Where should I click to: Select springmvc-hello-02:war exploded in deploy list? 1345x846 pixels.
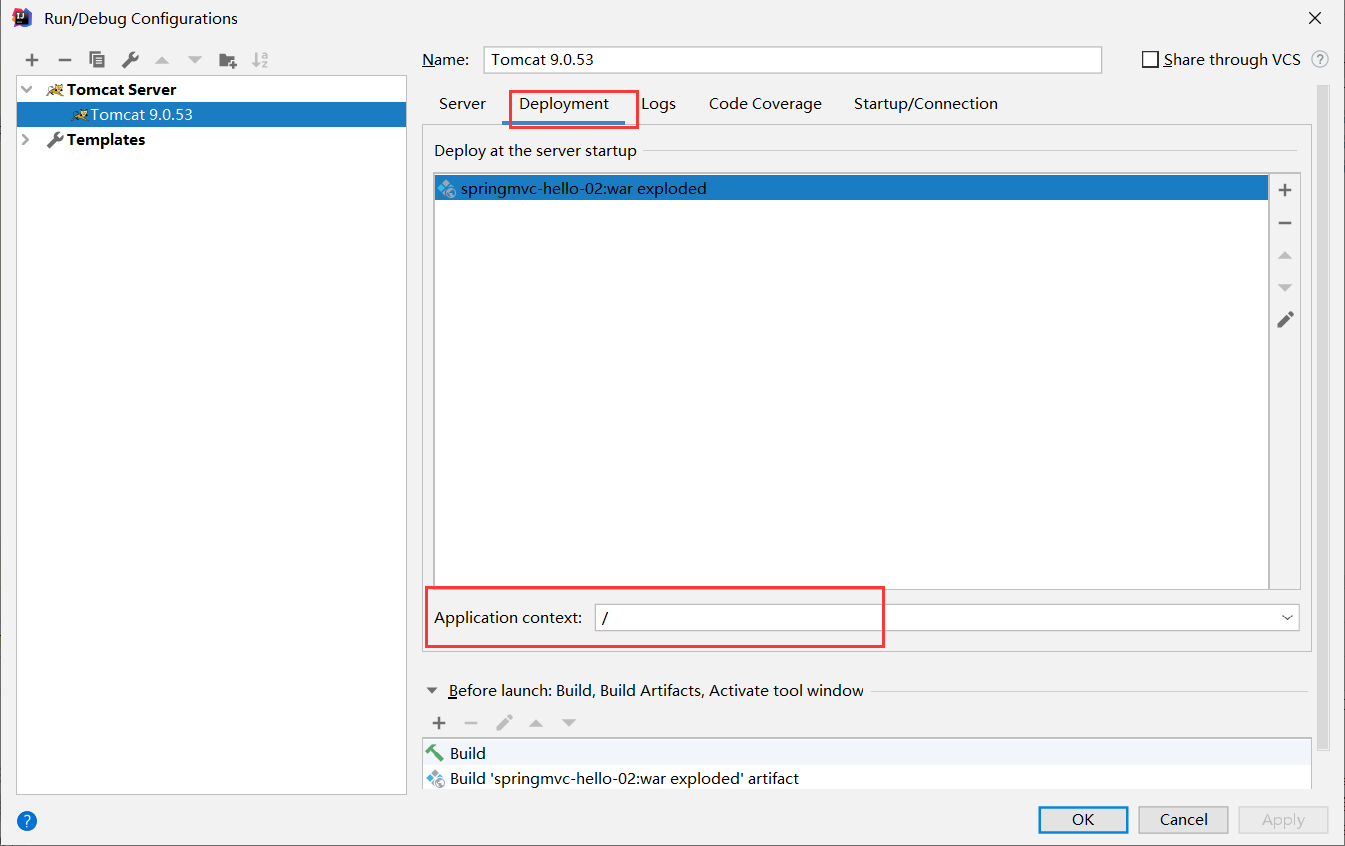pyautogui.click(x=851, y=188)
